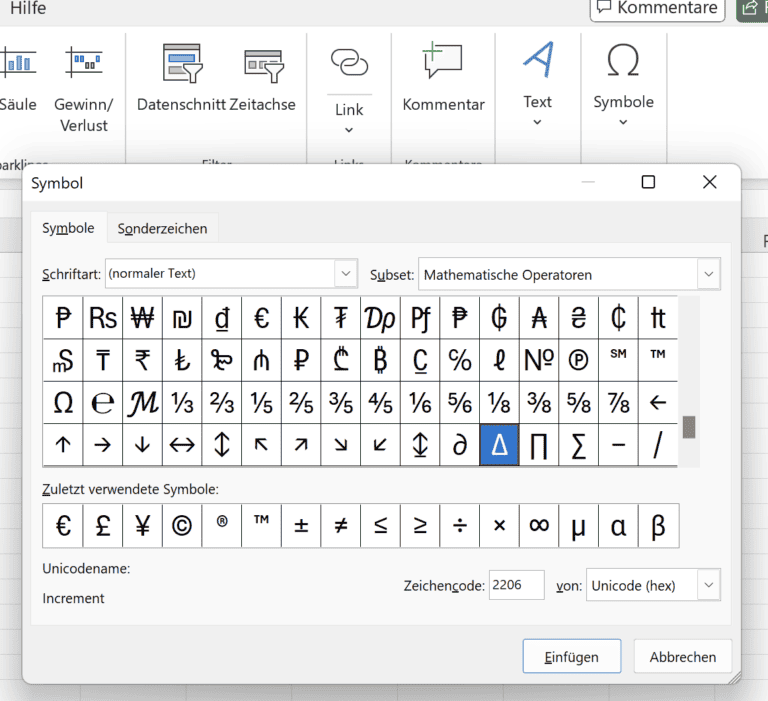Switch to the Sonderzeichen tab
This screenshot has height=701, width=768.
(162, 229)
